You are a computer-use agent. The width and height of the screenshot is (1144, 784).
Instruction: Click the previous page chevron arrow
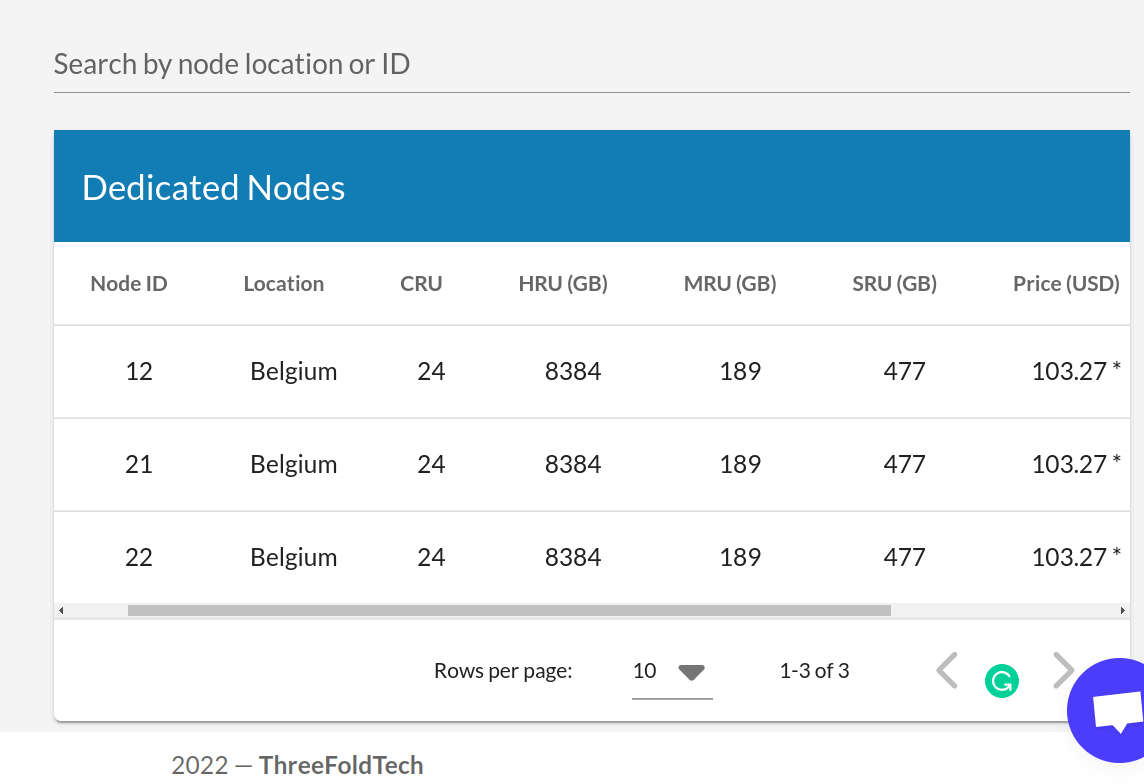coord(946,670)
